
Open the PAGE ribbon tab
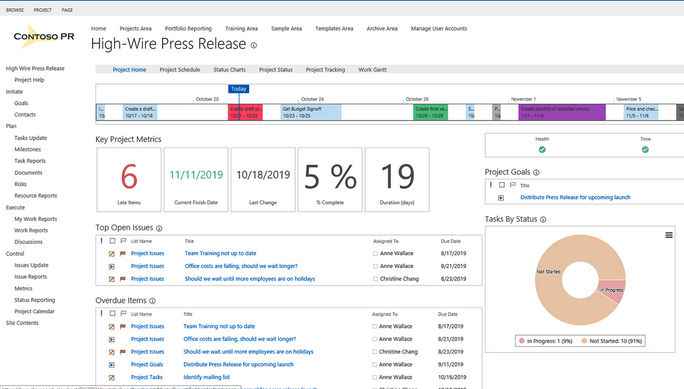[x=67, y=10]
